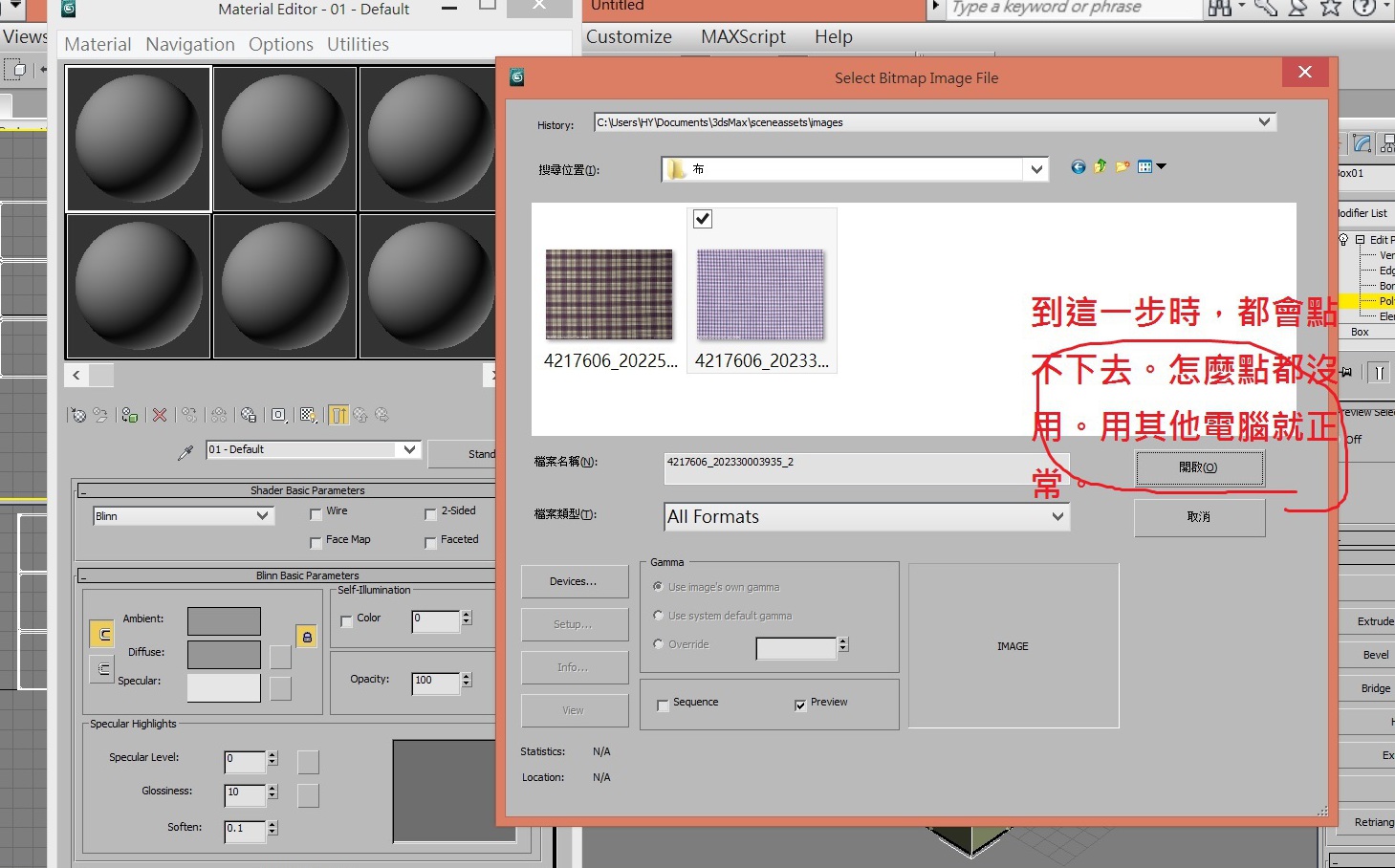Click the Ambient color swatch
The image size is (1395, 868).
(x=224, y=621)
